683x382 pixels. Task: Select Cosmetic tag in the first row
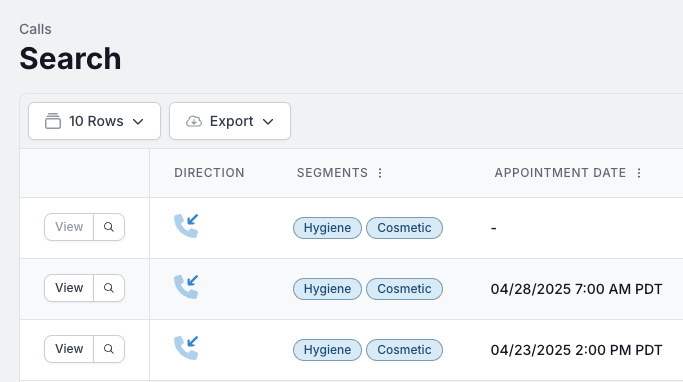(404, 228)
